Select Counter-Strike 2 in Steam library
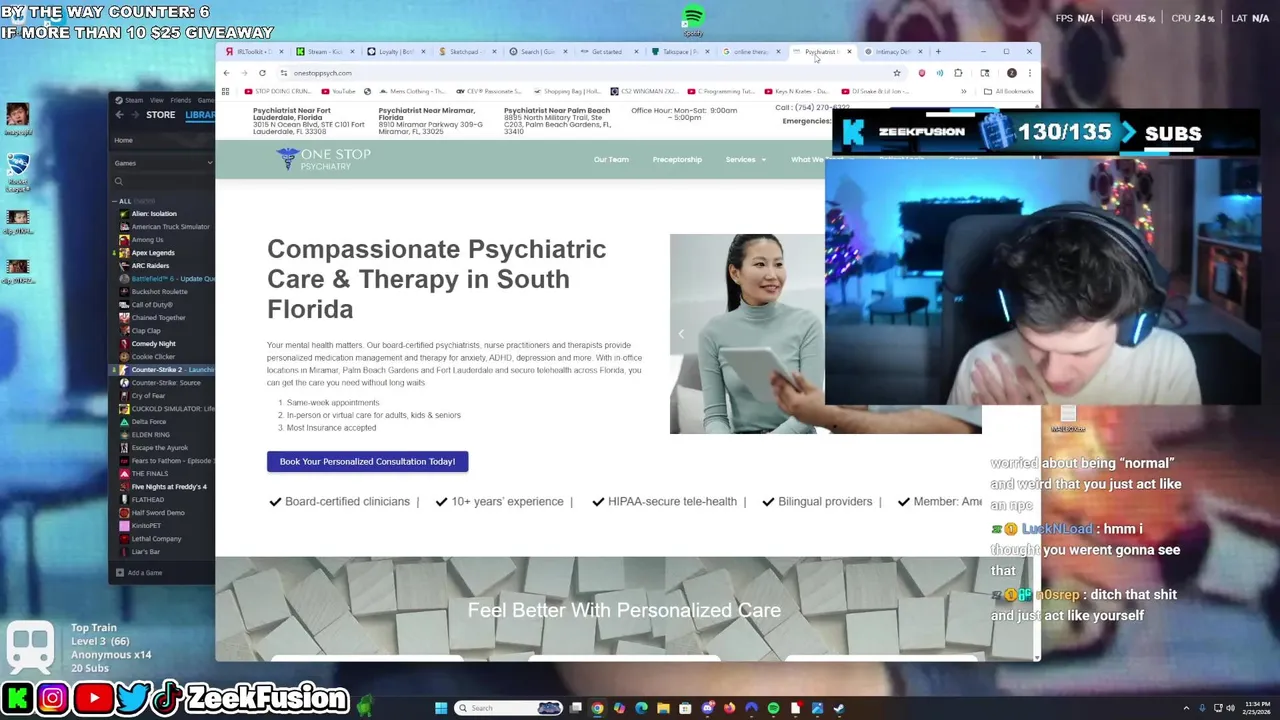The width and height of the screenshot is (1280, 720). (x=166, y=369)
